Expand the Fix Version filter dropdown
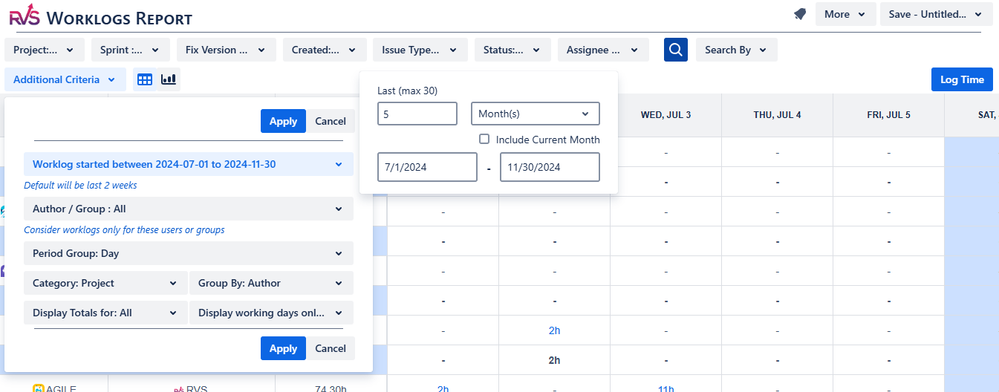 226,50
